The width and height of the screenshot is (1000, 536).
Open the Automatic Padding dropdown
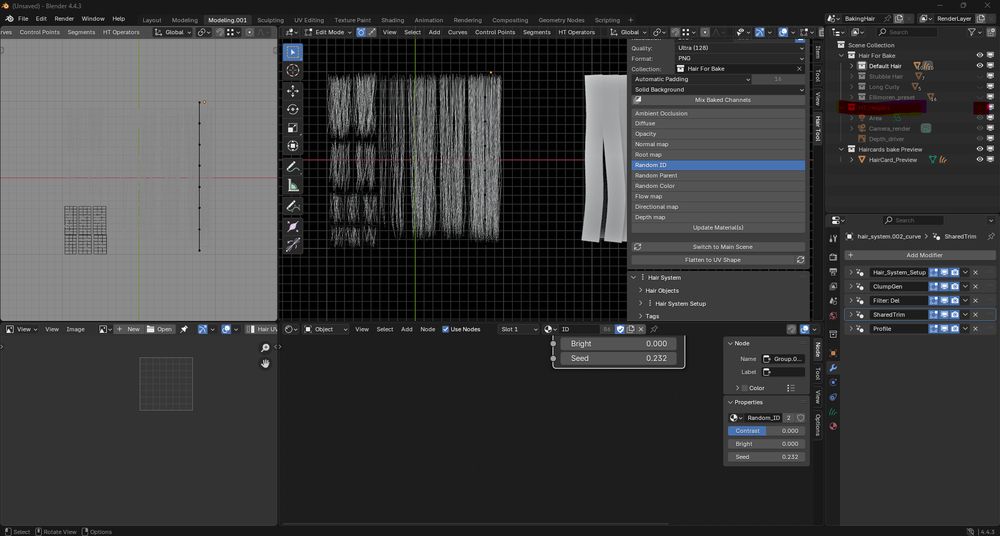pos(692,79)
